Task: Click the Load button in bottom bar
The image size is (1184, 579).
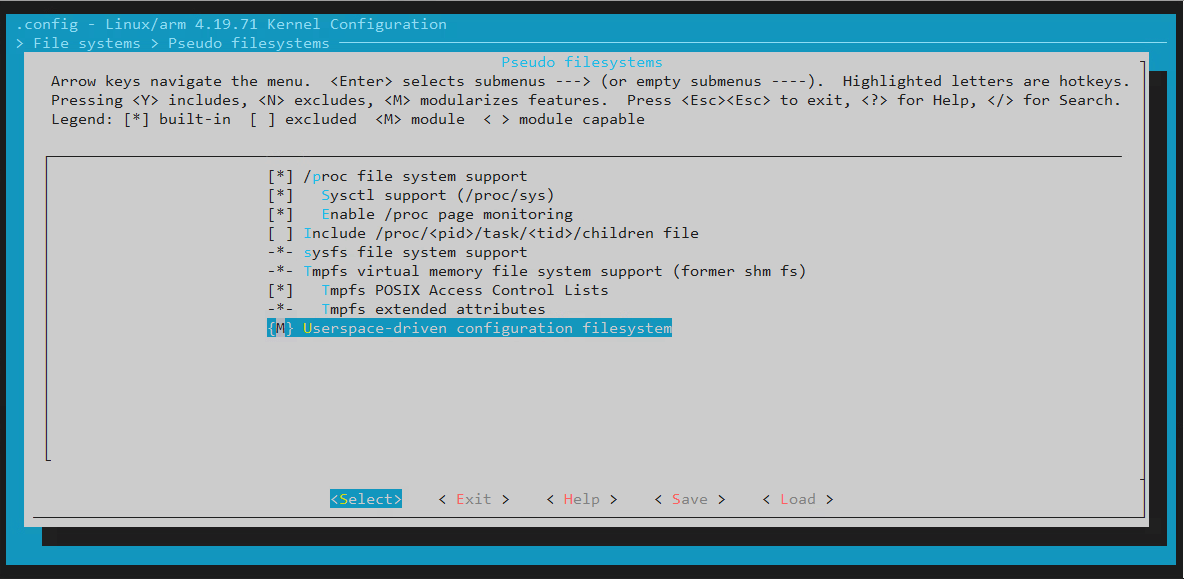Action: 798,499
